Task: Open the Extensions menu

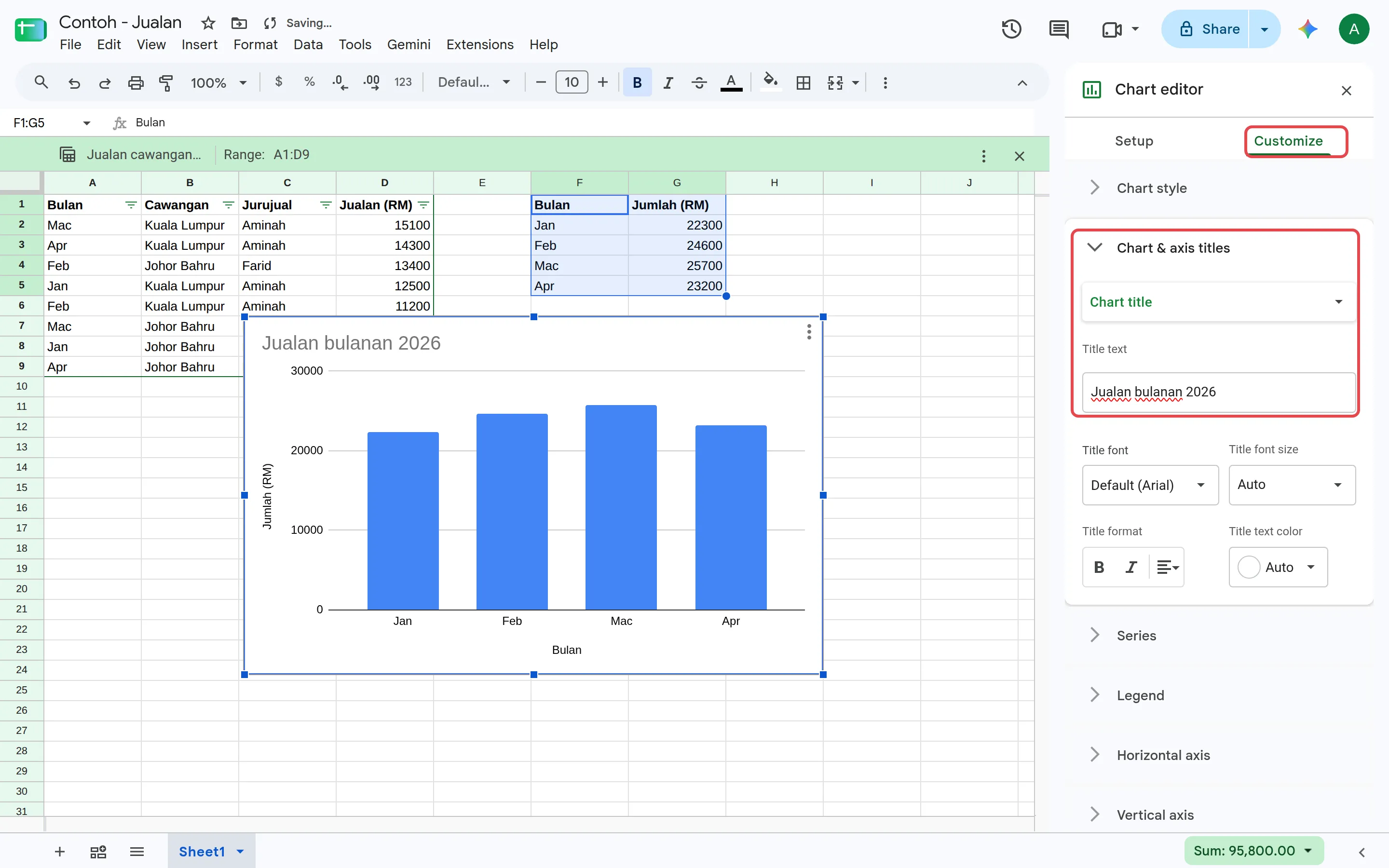Action: (480, 45)
